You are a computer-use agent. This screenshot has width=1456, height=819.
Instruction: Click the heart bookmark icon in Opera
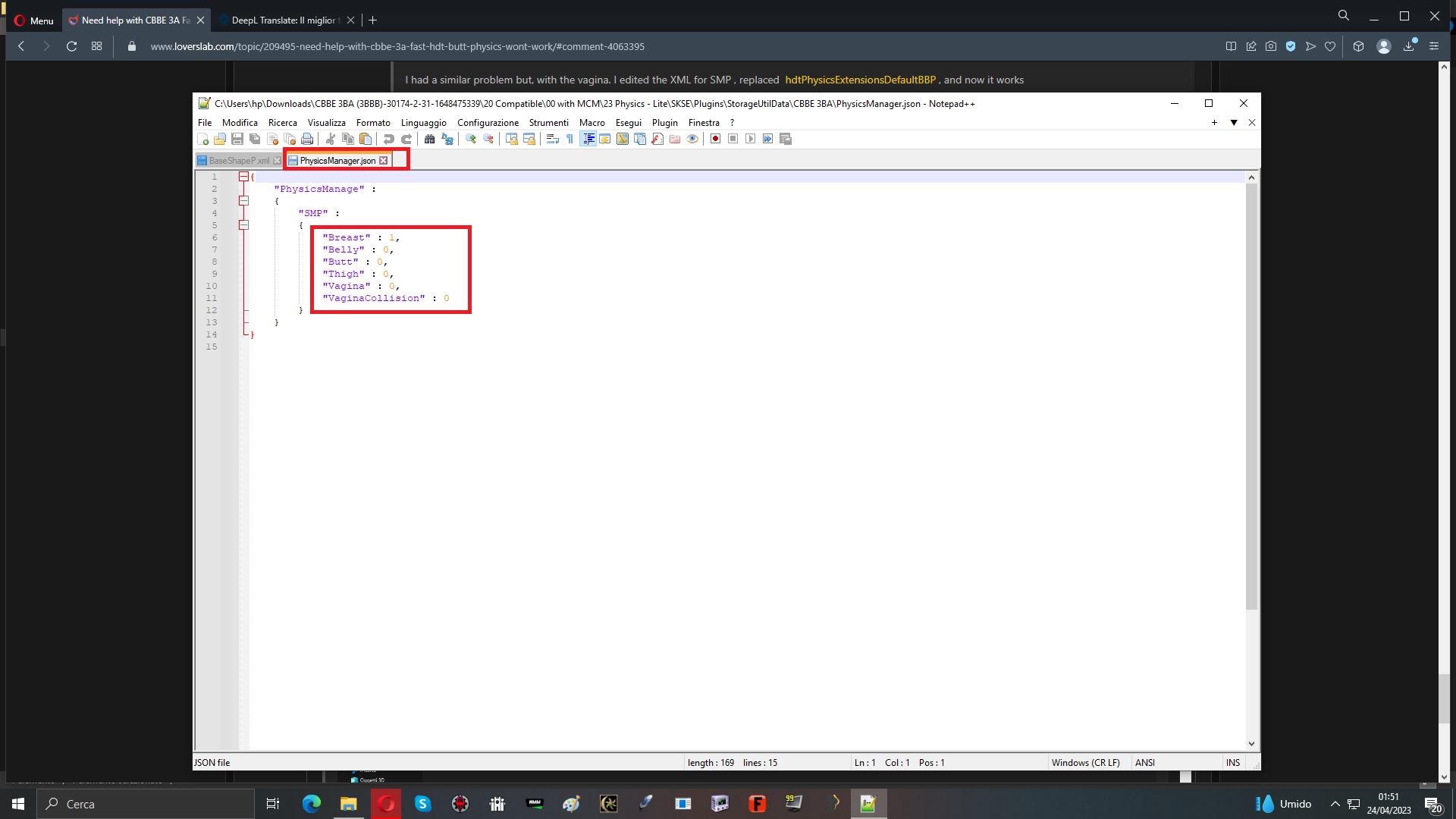pyautogui.click(x=1330, y=46)
